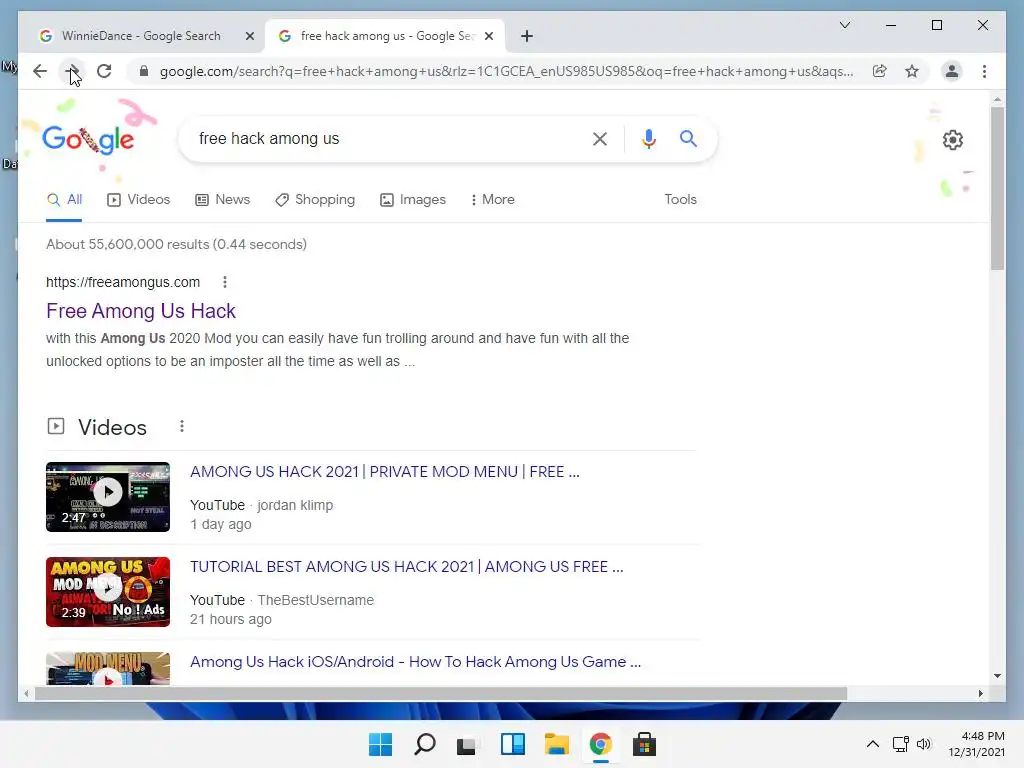The height and width of the screenshot is (768, 1024).
Task: Open the clock showing 4:48 PM
Action: coord(976,744)
